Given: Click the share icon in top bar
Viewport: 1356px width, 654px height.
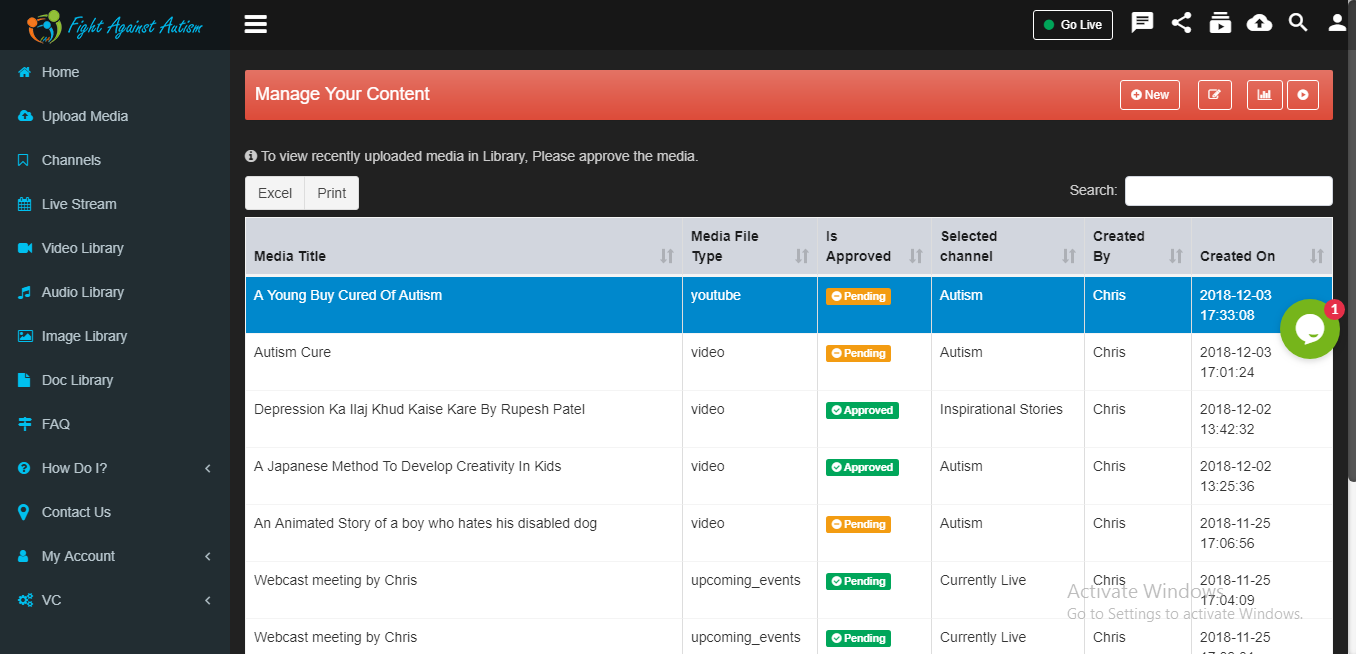Looking at the screenshot, I should pos(1181,23).
